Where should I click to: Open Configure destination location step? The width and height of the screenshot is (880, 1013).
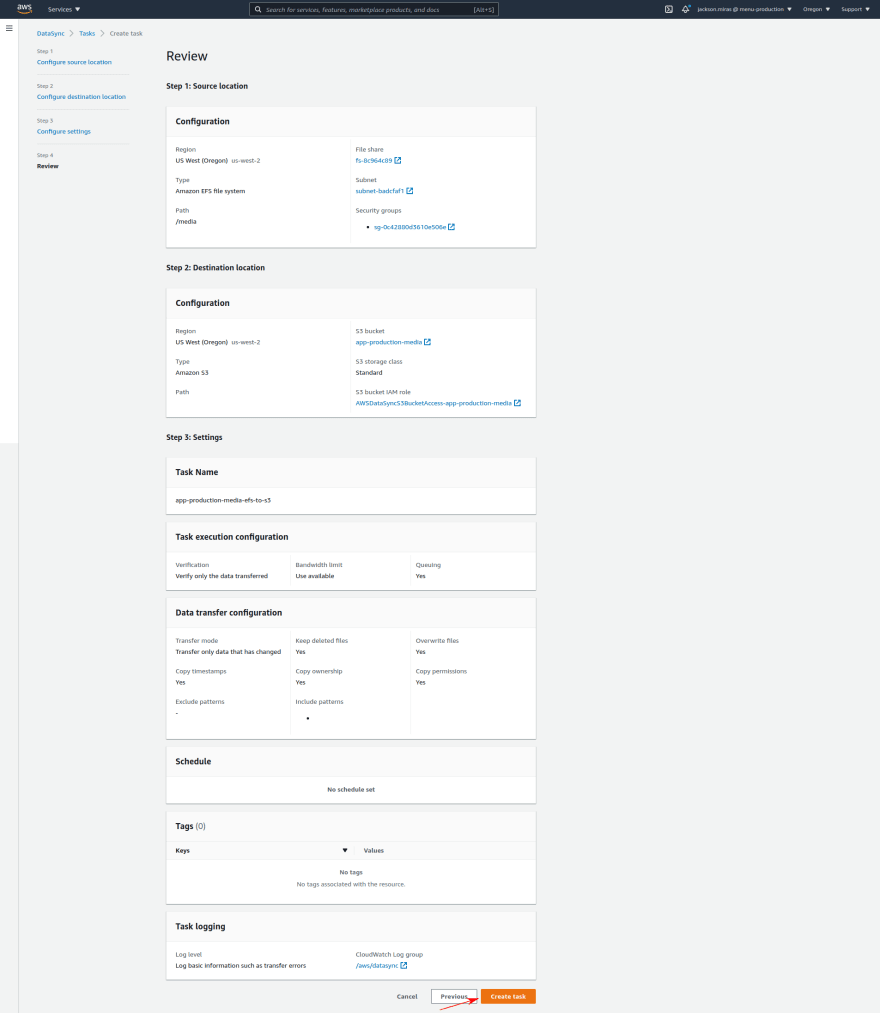tap(81, 97)
